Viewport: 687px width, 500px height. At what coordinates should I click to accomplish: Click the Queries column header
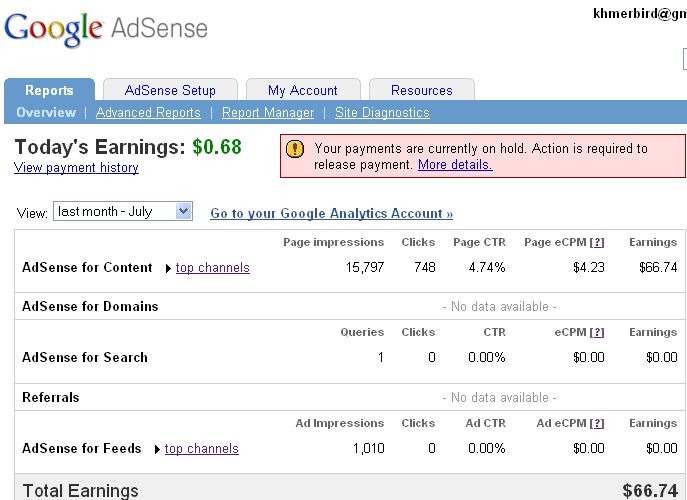[x=362, y=333]
